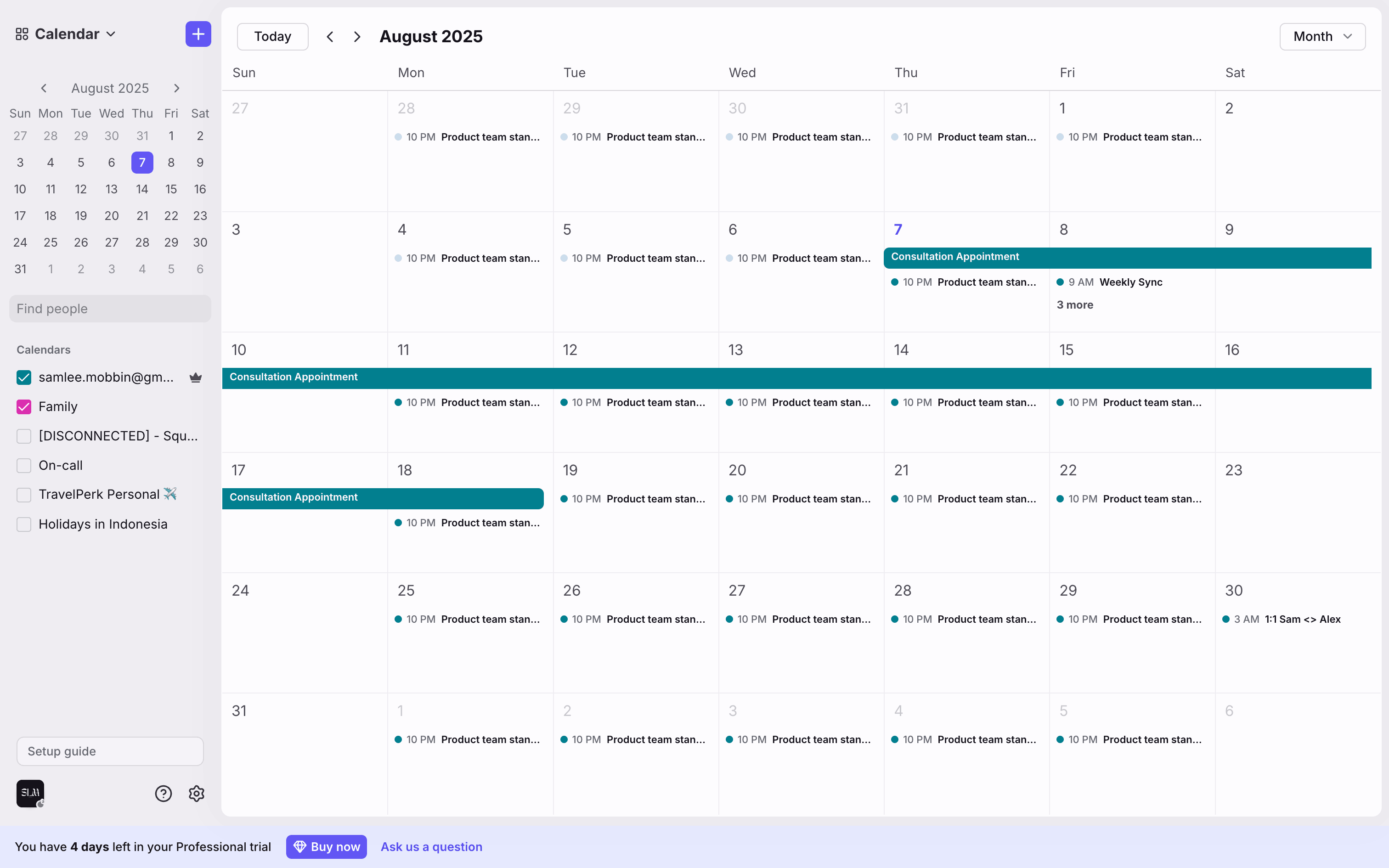Image resolution: width=1389 pixels, height=868 pixels.
Task: Open settings gear icon in sidebar
Action: pos(196,794)
